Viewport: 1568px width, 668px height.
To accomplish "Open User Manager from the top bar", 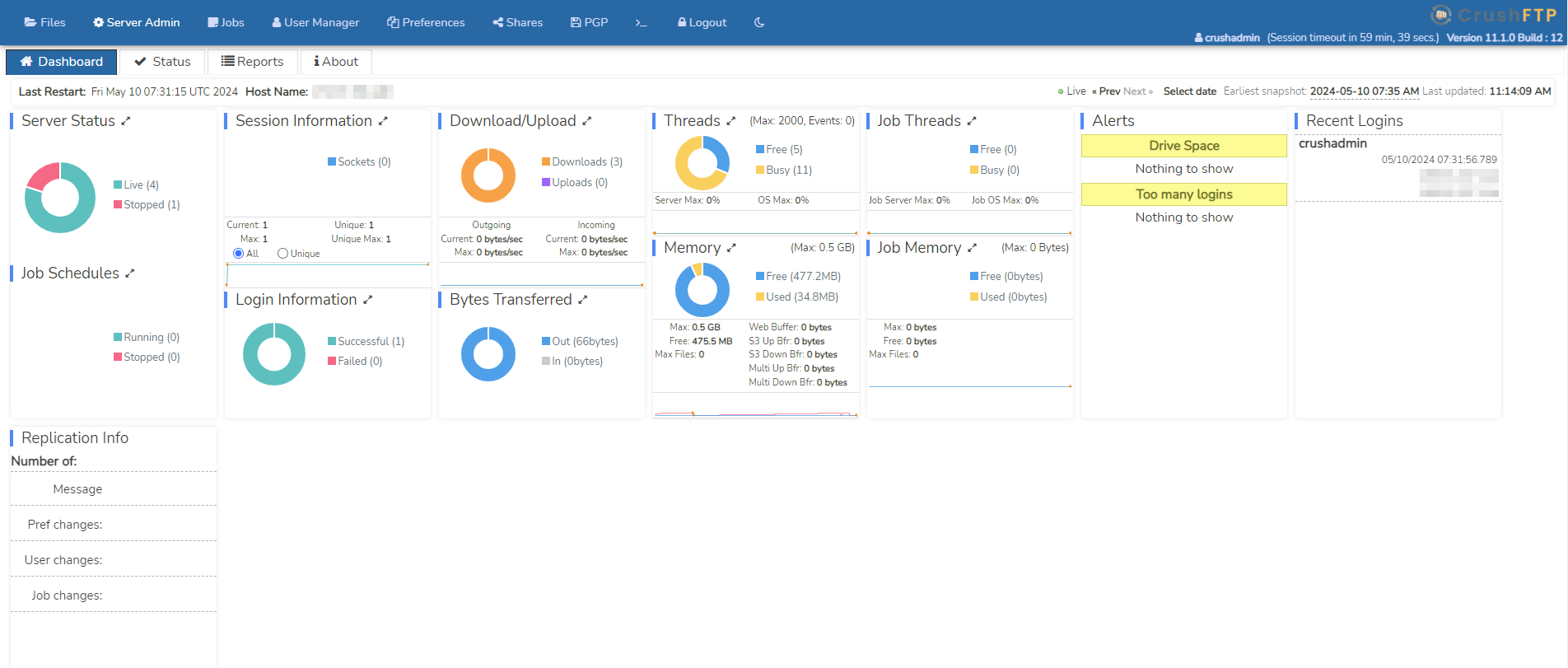I will 315,22.
